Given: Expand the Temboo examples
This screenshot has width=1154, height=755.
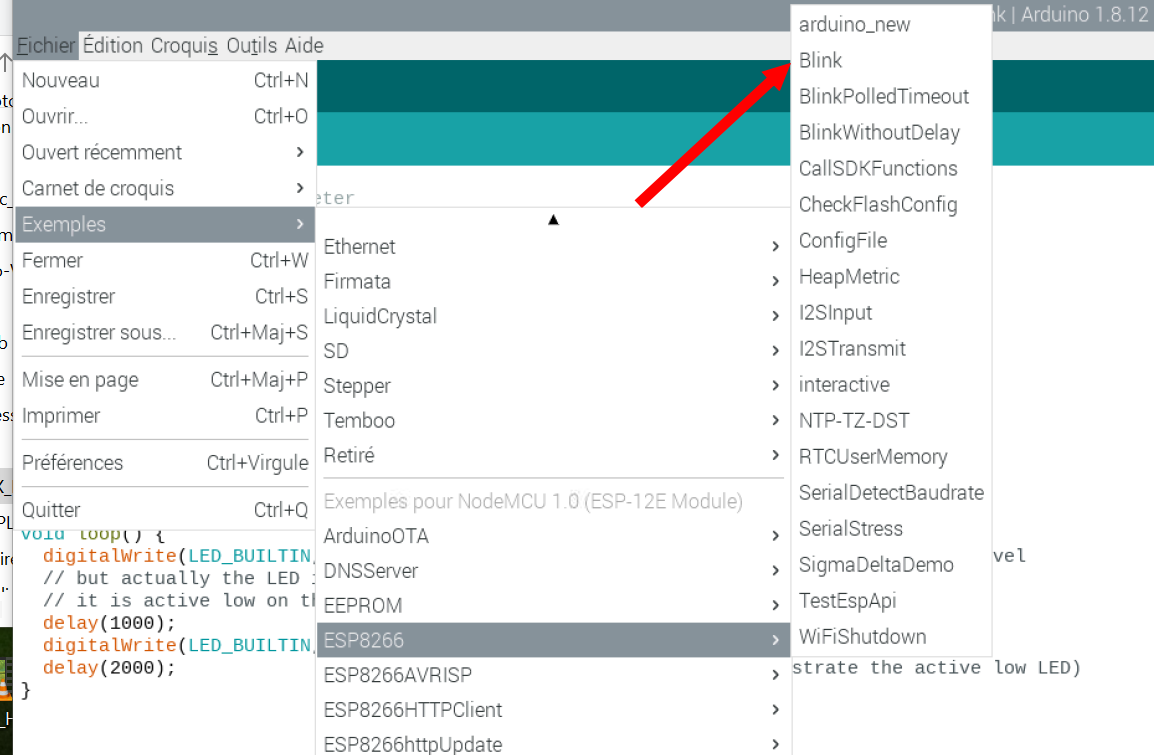Looking at the screenshot, I should 553,420.
